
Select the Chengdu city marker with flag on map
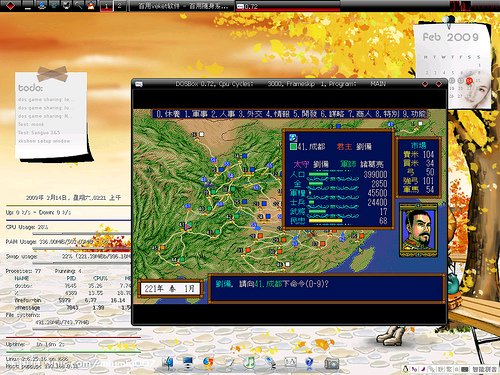tap(187, 226)
